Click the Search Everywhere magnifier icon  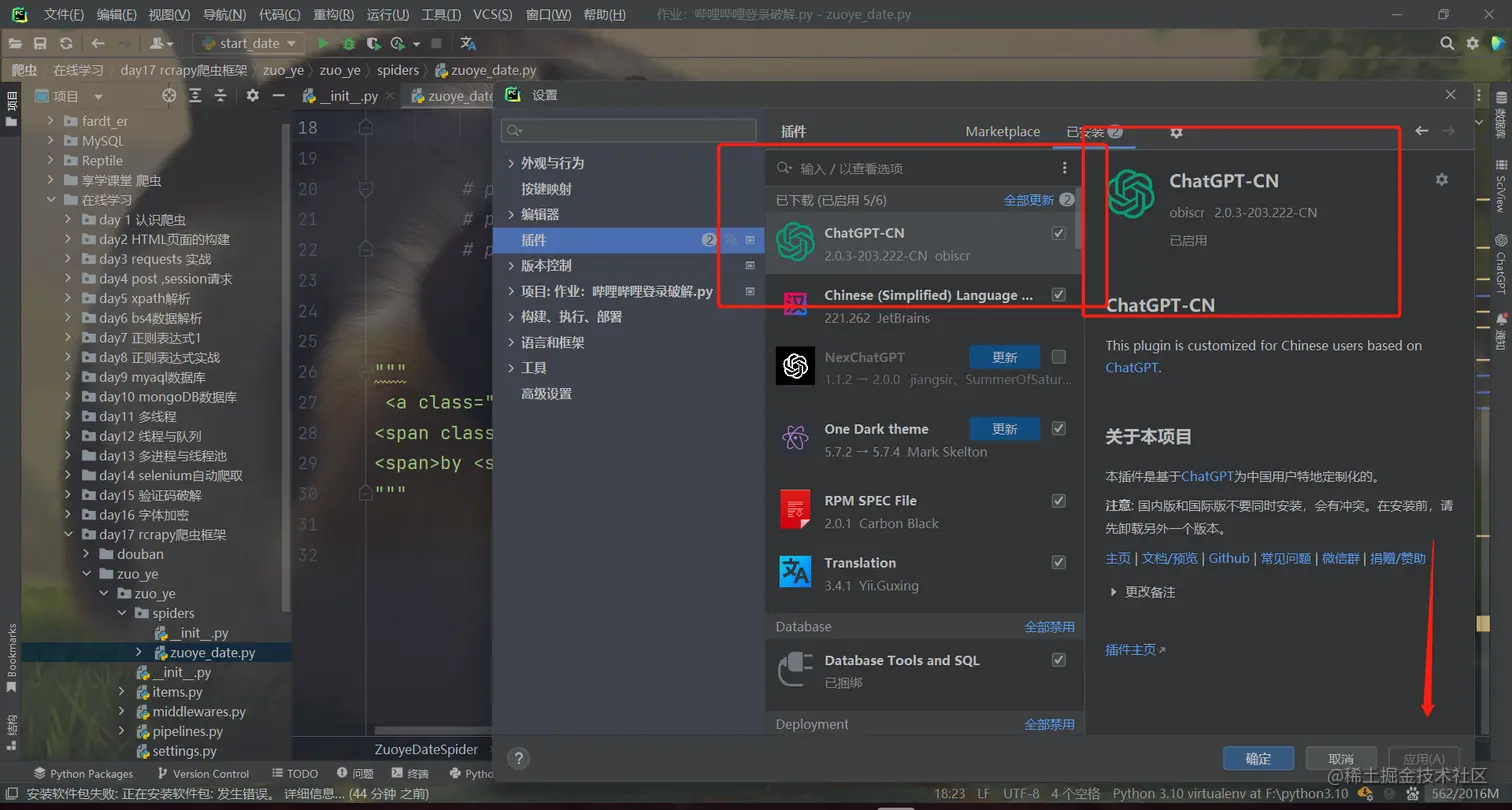click(1447, 43)
